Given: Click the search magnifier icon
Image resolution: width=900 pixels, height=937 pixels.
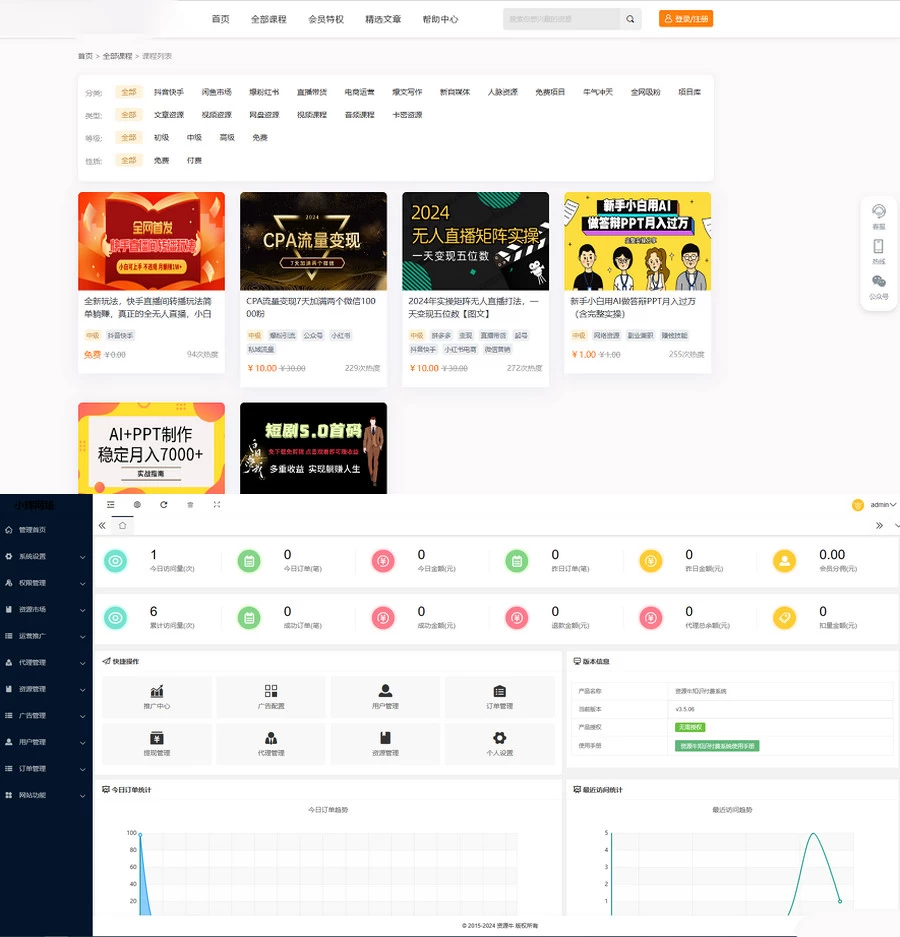Looking at the screenshot, I should [630, 19].
